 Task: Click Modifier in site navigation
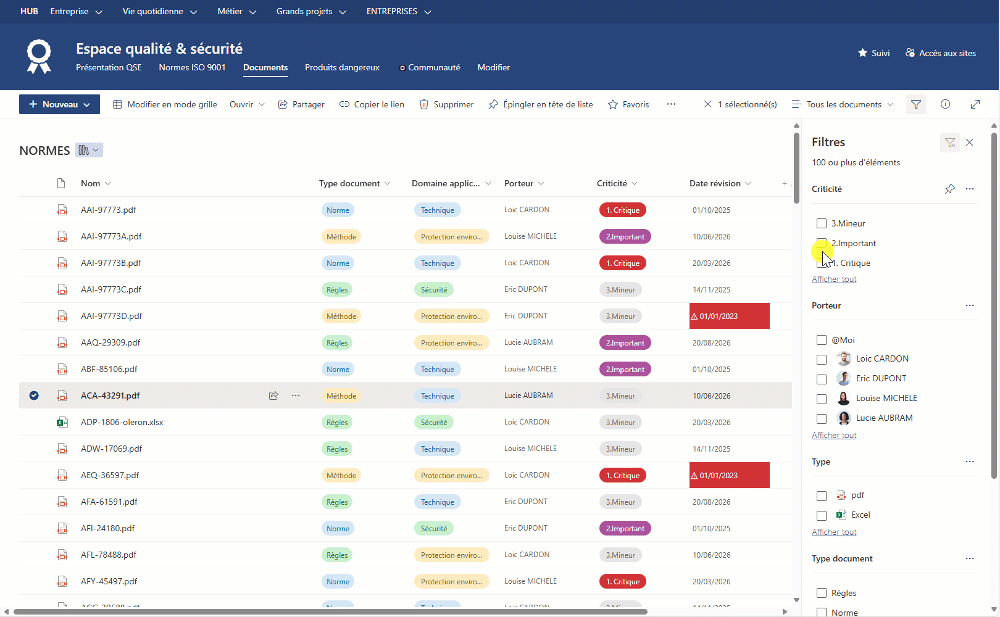click(494, 67)
